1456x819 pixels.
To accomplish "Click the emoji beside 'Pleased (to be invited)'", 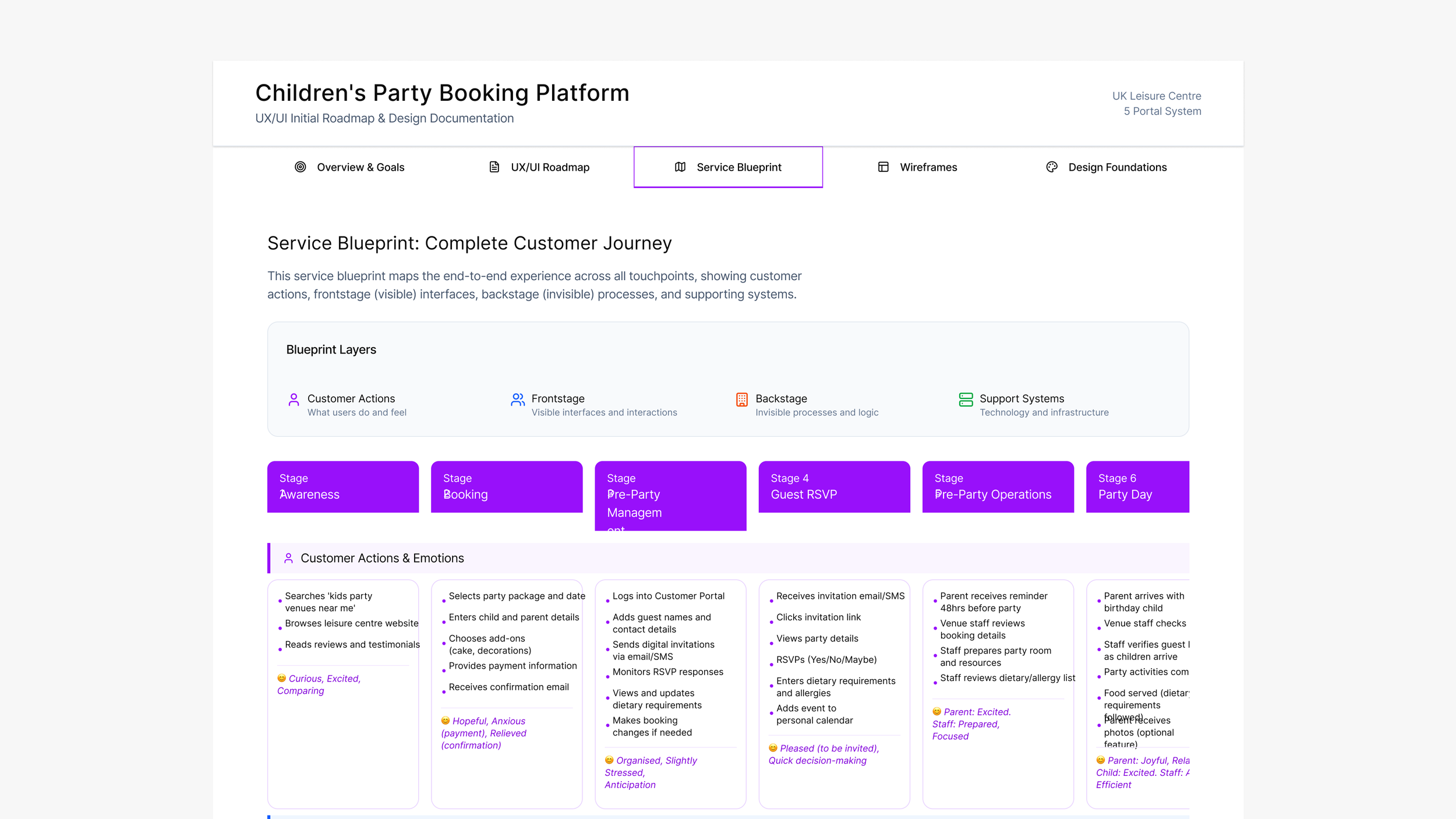I will tap(773, 749).
